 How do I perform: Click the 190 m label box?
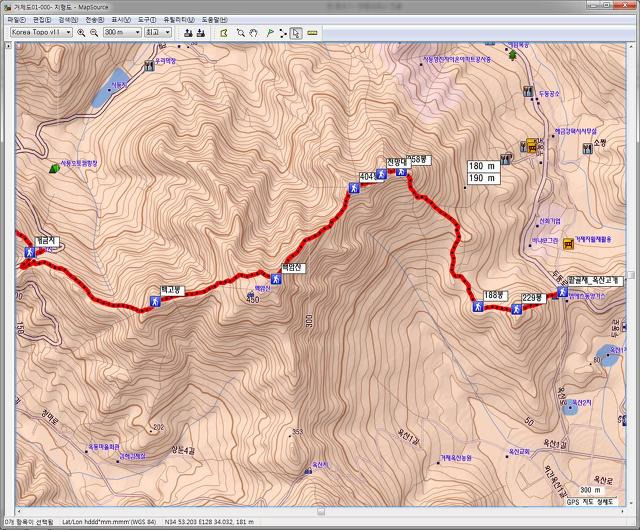(483, 178)
